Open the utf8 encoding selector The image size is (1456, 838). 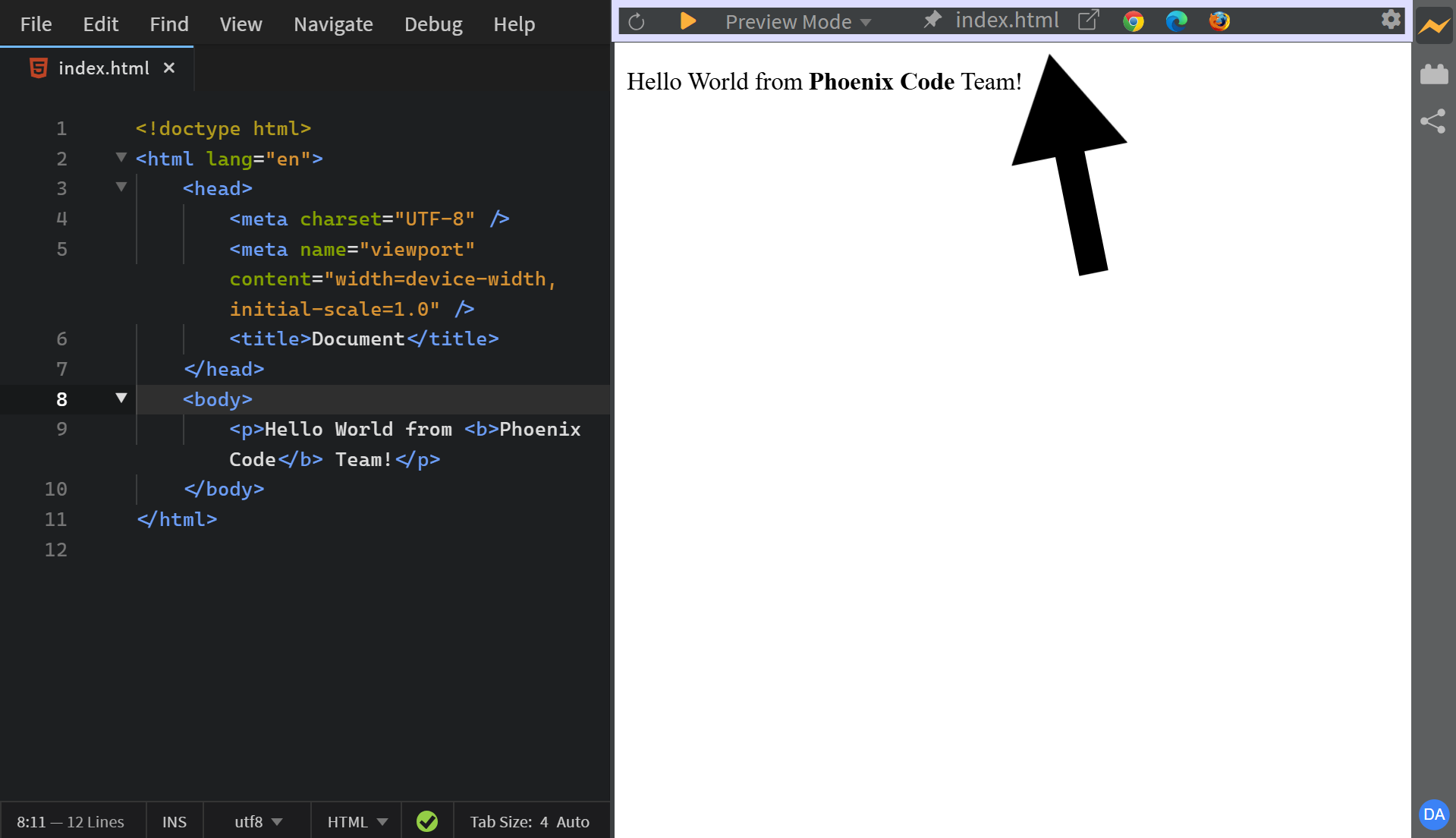256,821
